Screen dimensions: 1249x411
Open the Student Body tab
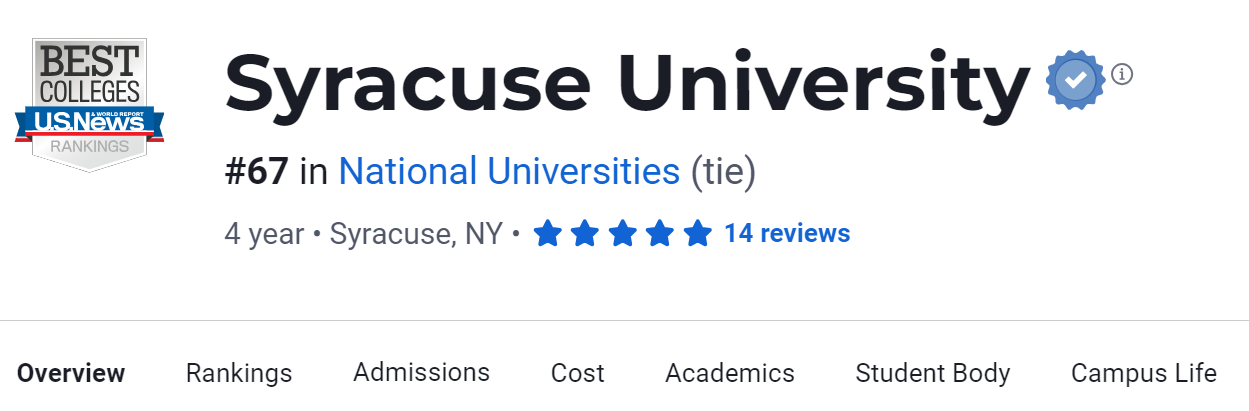coord(933,374)
